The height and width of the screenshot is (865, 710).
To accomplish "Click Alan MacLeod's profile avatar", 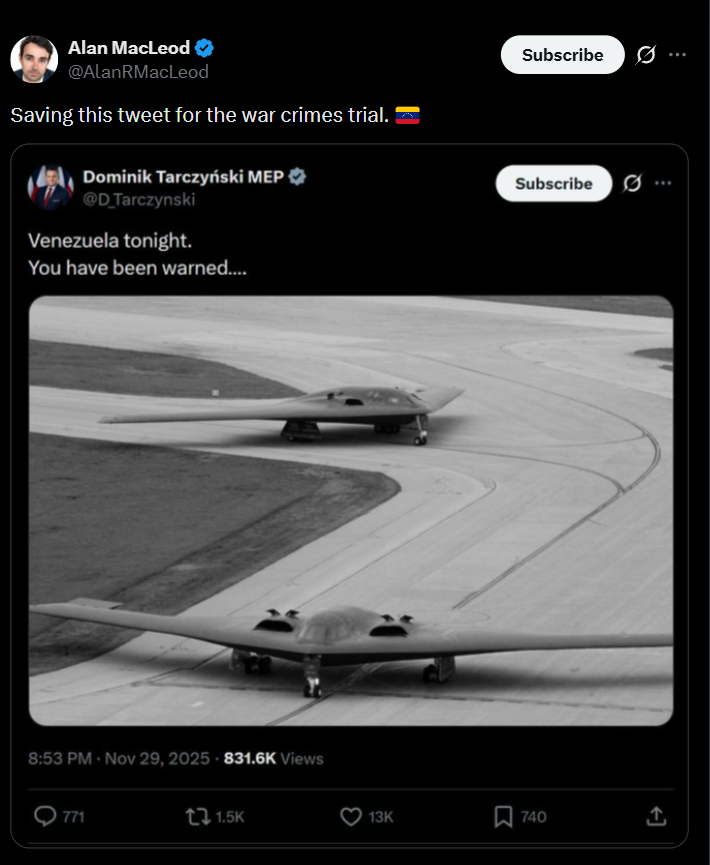I will click(x=34, y=59).
